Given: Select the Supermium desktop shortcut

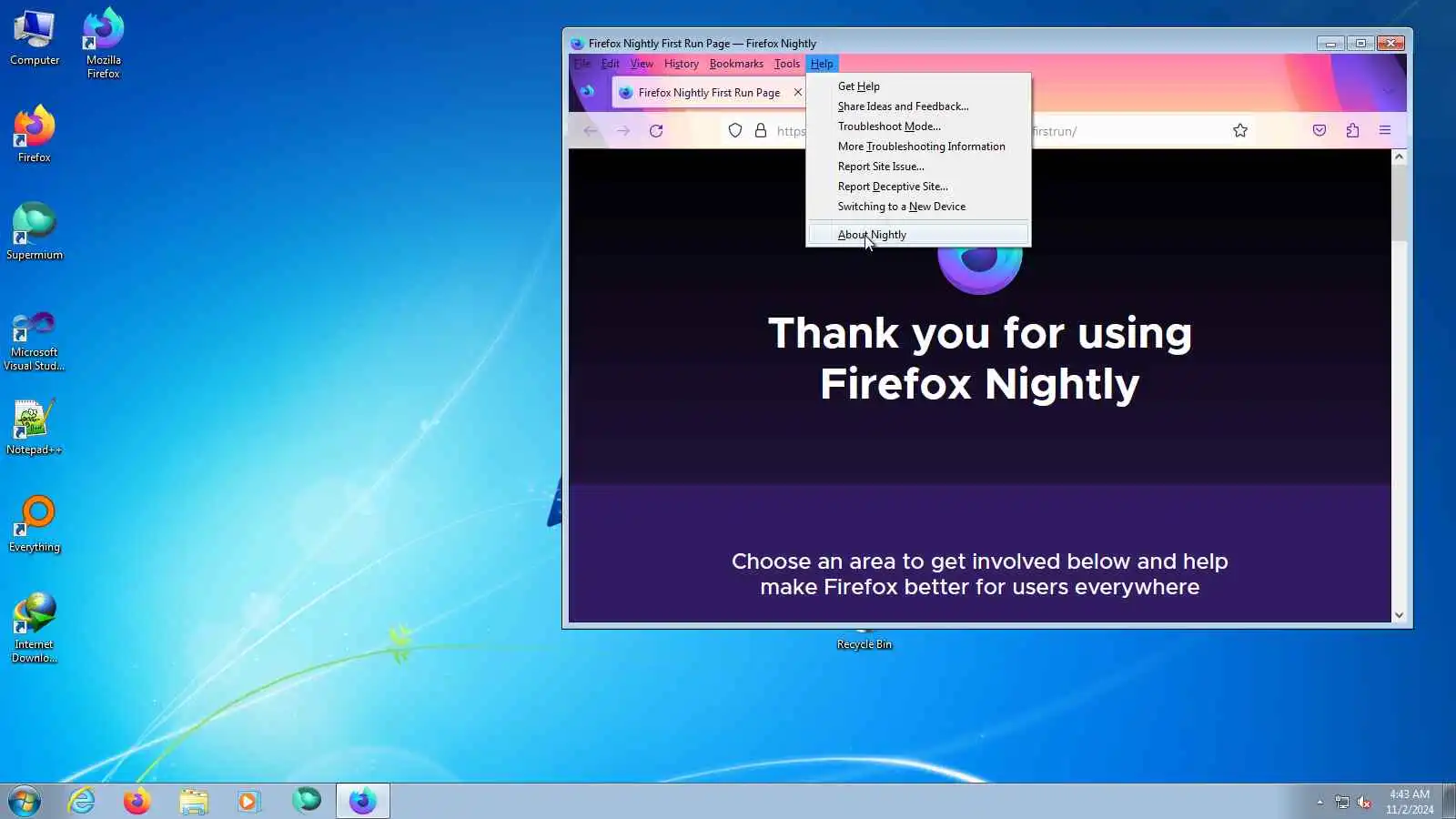Looking at the screenshot, I should [x=35, y=232].
